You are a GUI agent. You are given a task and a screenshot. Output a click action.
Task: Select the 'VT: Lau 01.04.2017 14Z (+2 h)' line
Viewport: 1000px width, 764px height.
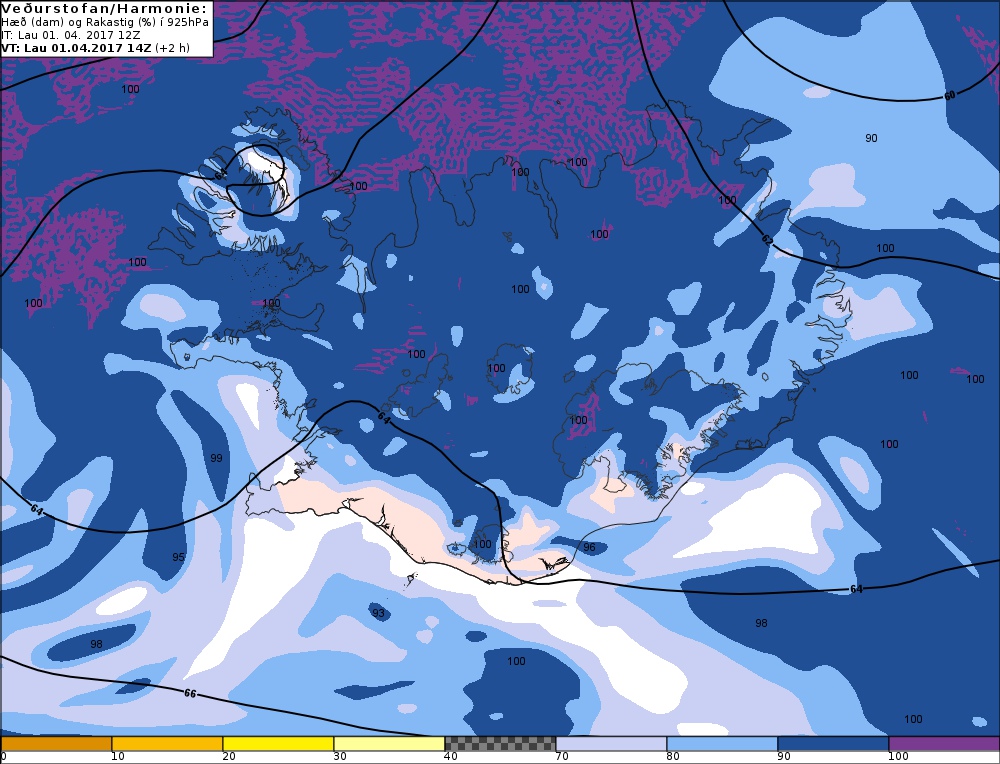(96, 48)
